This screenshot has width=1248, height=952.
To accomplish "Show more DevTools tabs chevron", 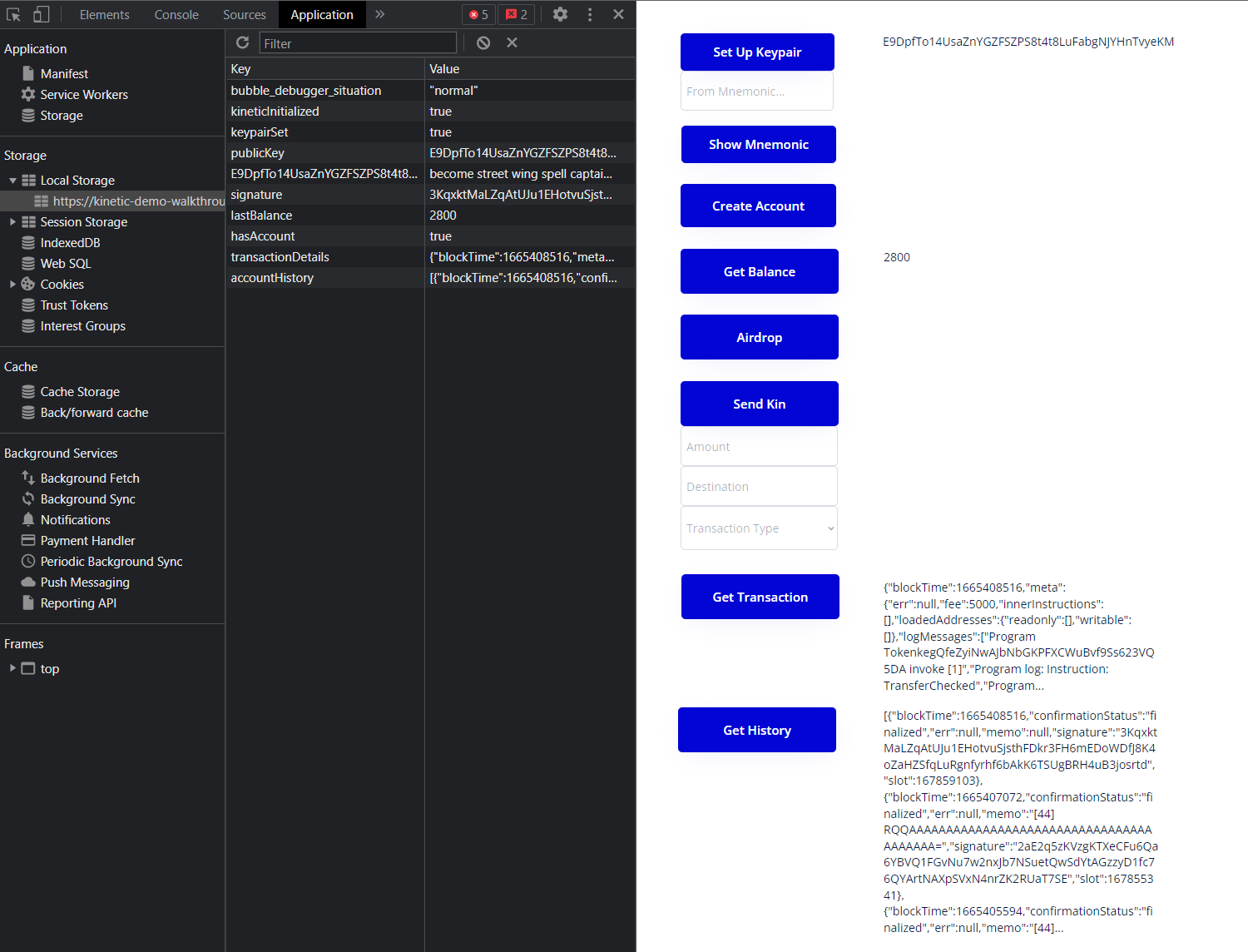I will [x=379, y=14].
